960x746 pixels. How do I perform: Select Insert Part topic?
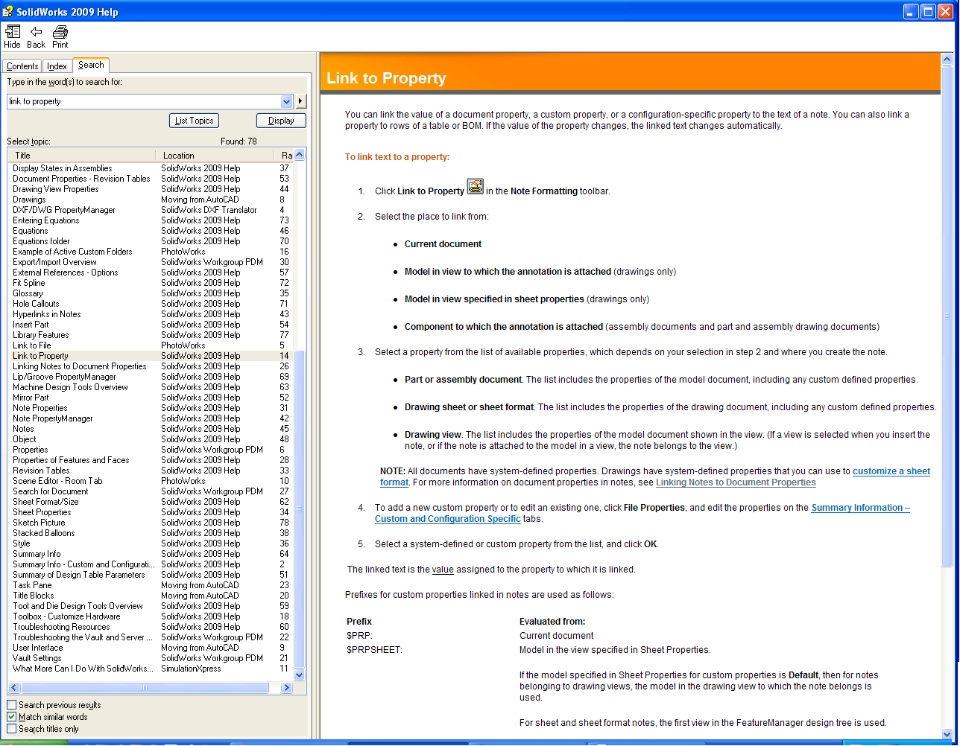(31, 325)
